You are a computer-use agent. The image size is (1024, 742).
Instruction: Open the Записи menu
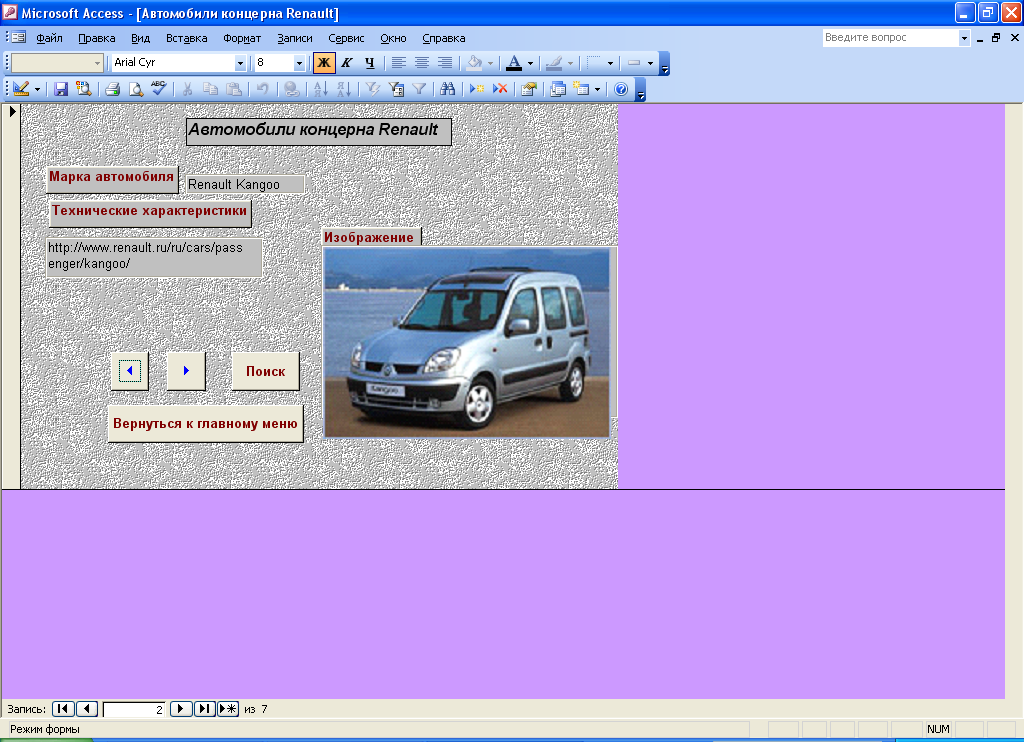pos(295,38)
